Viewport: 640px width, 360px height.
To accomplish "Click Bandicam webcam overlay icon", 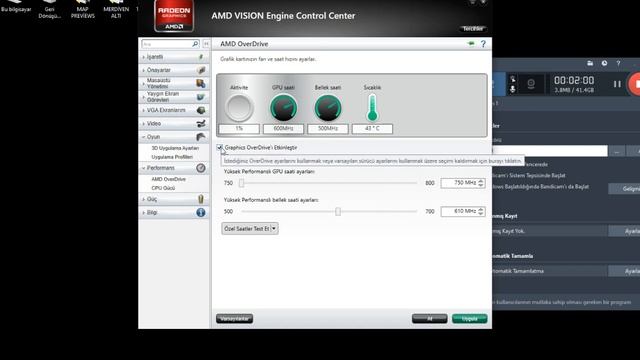I will (x=531, y=84).
